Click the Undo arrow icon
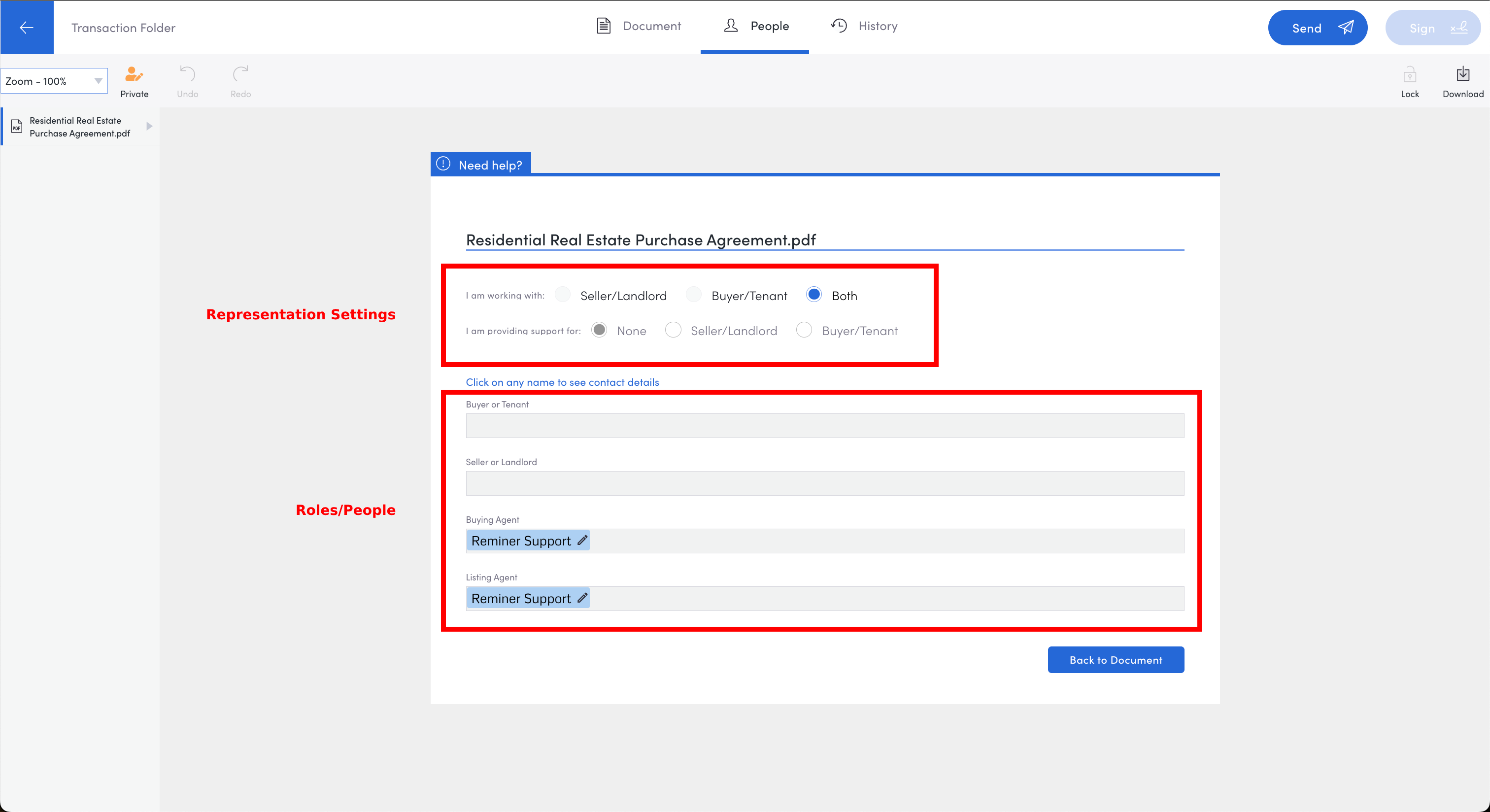The width and height of the screenshot is (1490, 812). (187, 73)
